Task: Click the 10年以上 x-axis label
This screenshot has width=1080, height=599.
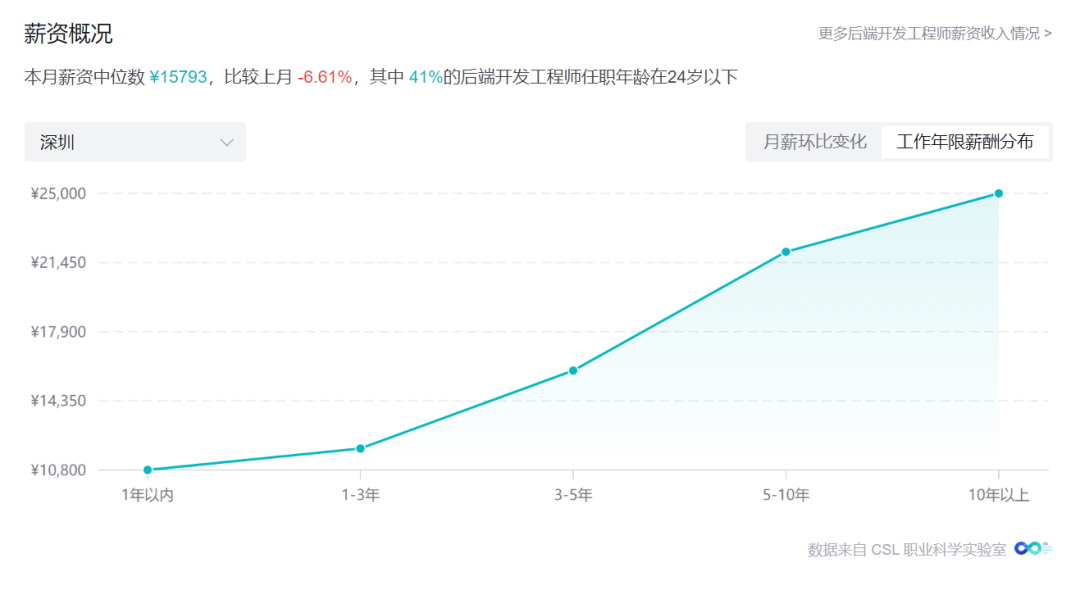Action: [x=998, y=495]
